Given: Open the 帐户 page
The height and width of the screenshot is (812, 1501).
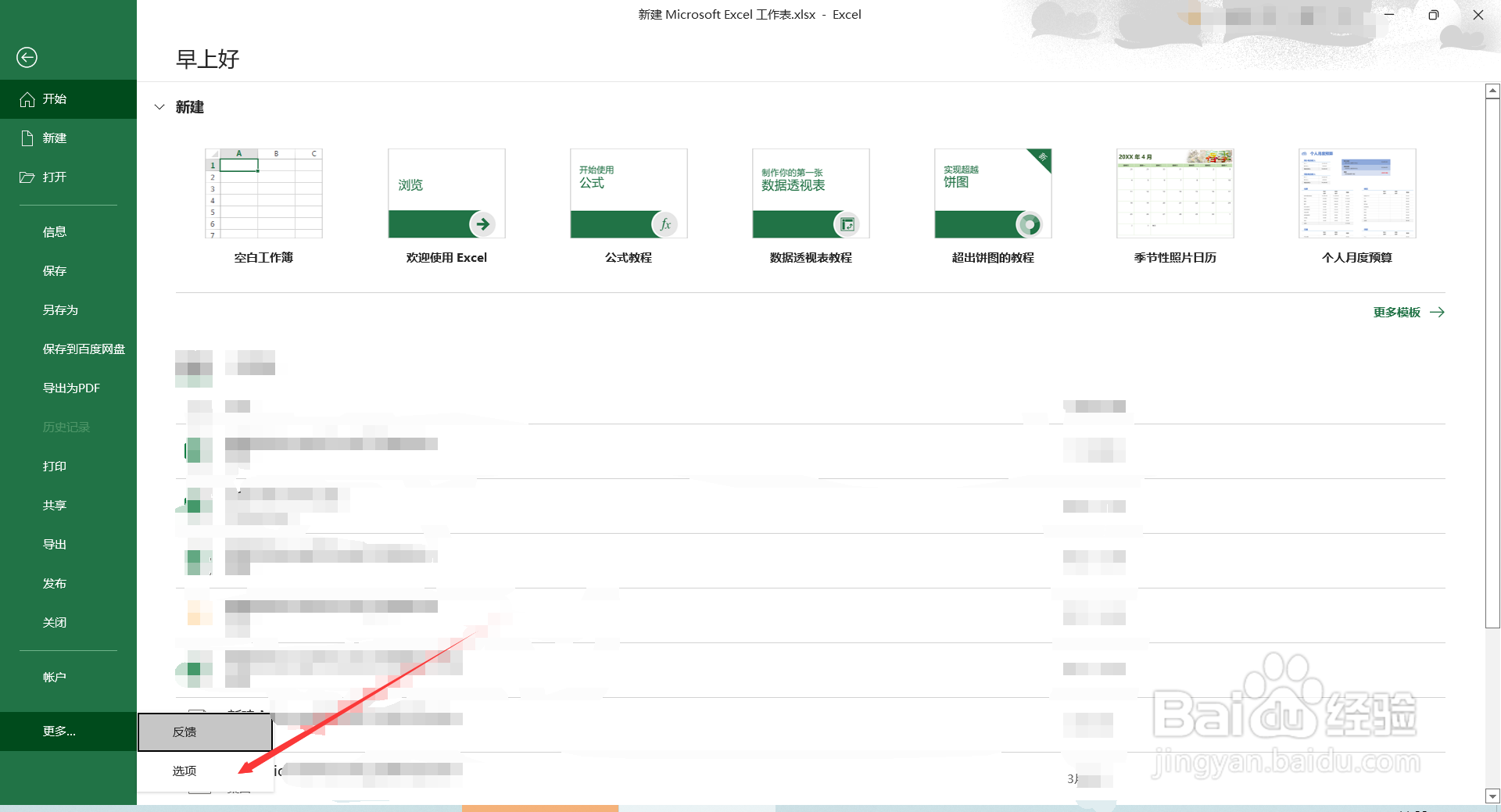Looking at the screenshot, I should (68, 678).
